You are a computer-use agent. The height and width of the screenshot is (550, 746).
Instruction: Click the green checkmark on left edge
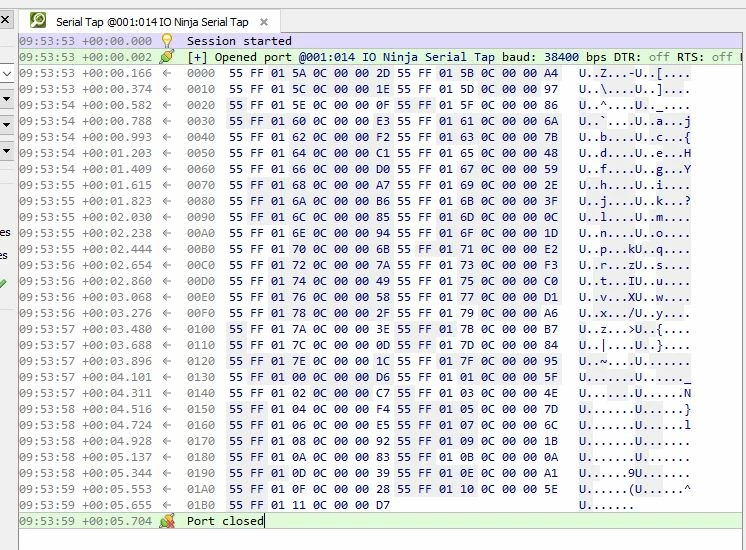(3, 284)
